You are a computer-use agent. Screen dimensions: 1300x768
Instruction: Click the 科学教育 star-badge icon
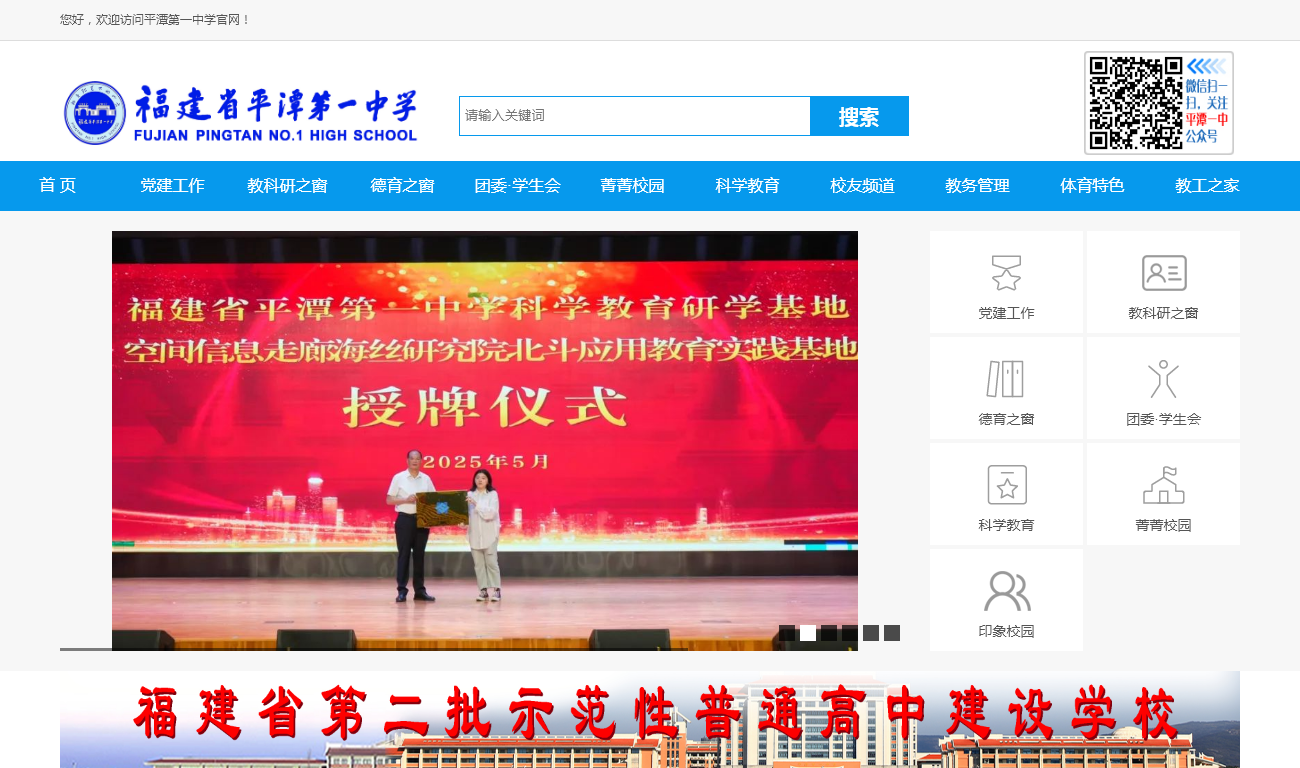[1006, 484]
